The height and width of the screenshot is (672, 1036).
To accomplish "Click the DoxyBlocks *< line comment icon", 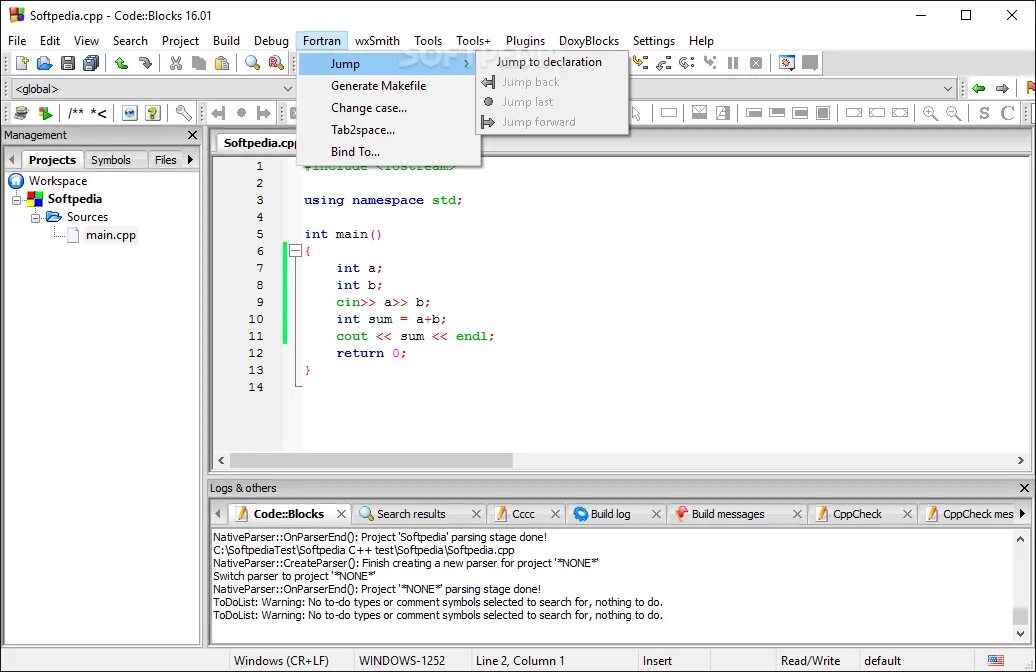I will pyautogui.click(x=98, y=113).
